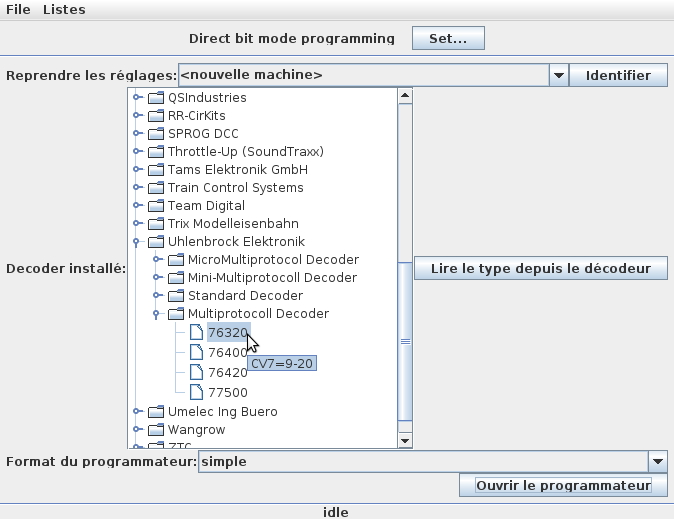Click the SPROG DCC folder icon
The width and height of the screenshot is (674, 519).
[156, 134]
